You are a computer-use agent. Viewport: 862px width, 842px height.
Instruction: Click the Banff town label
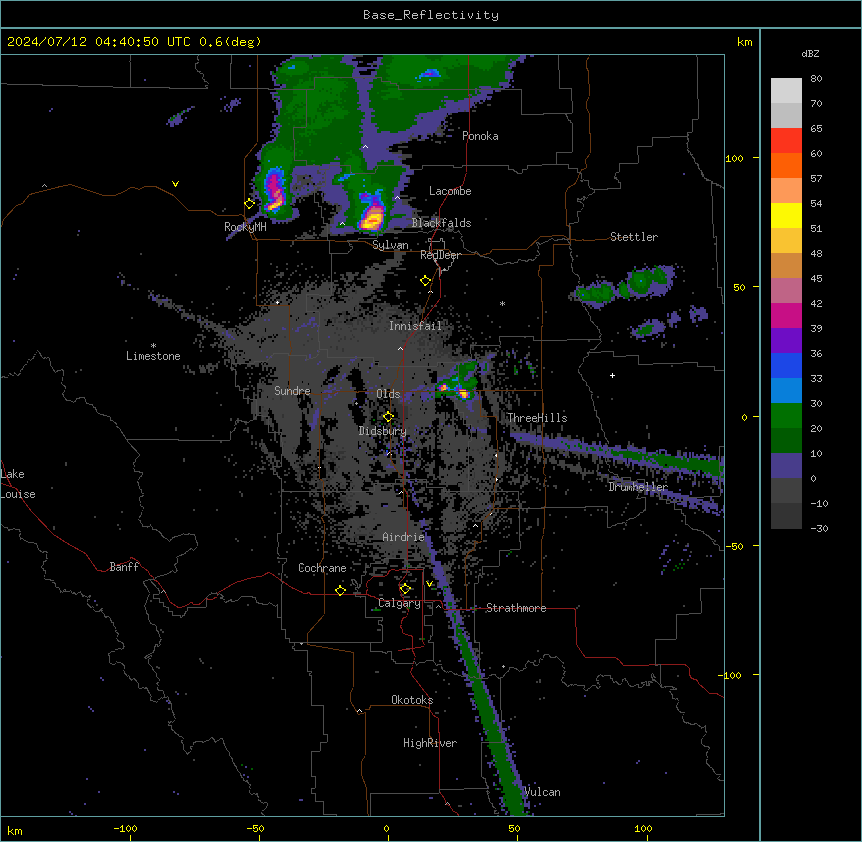click(124, 567)
